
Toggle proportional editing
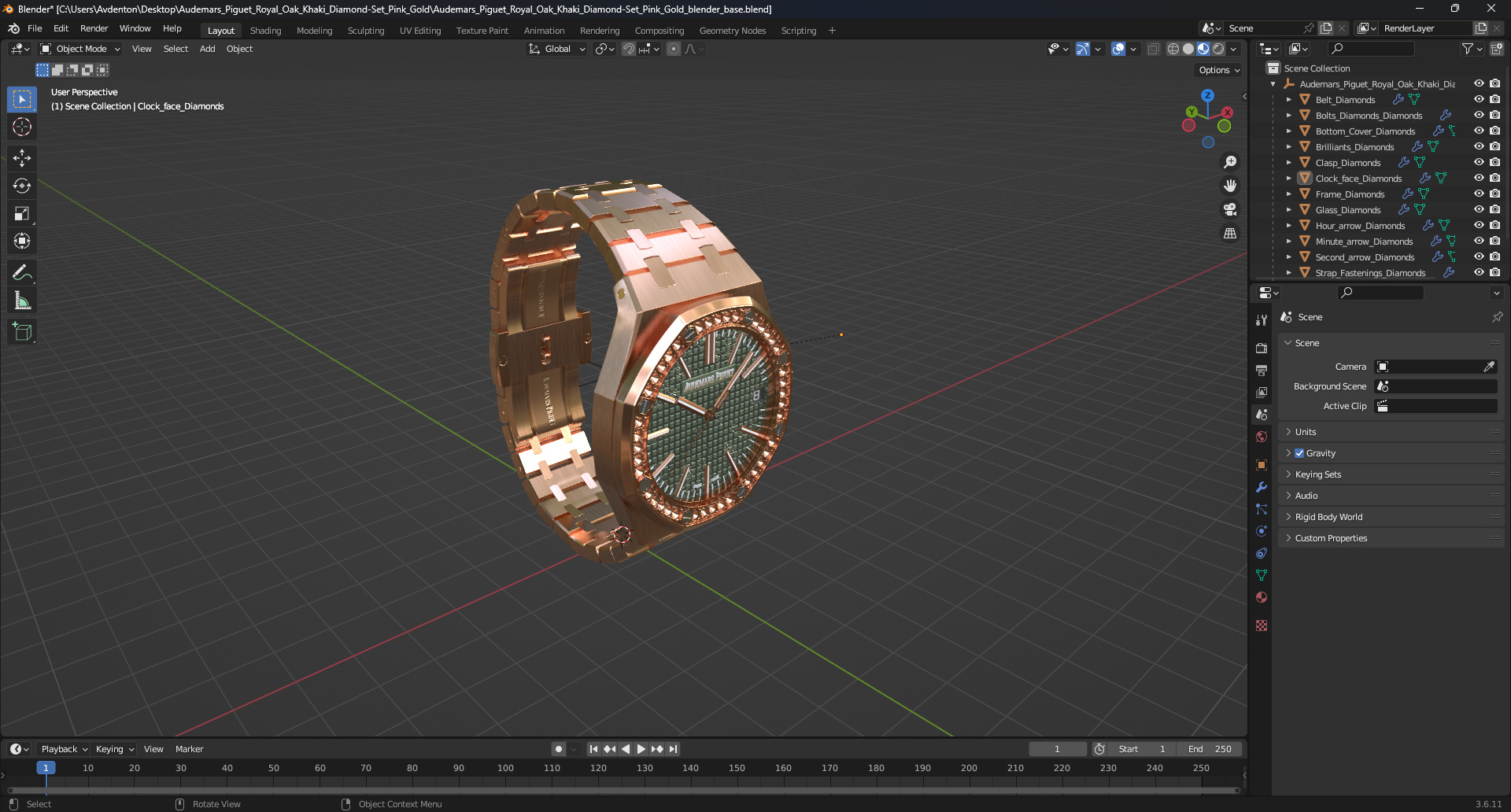674,49
